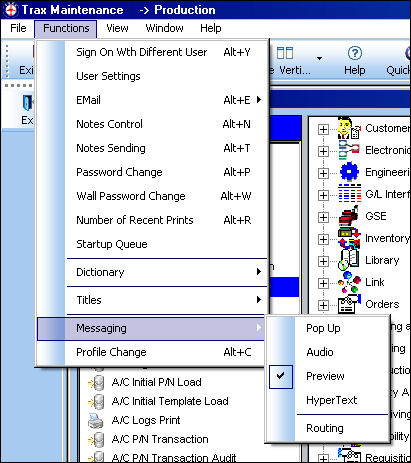The image size is (411, 463).
Task: Click the Trax Maintenance title bar icon
Action: (x=10, y=10)
